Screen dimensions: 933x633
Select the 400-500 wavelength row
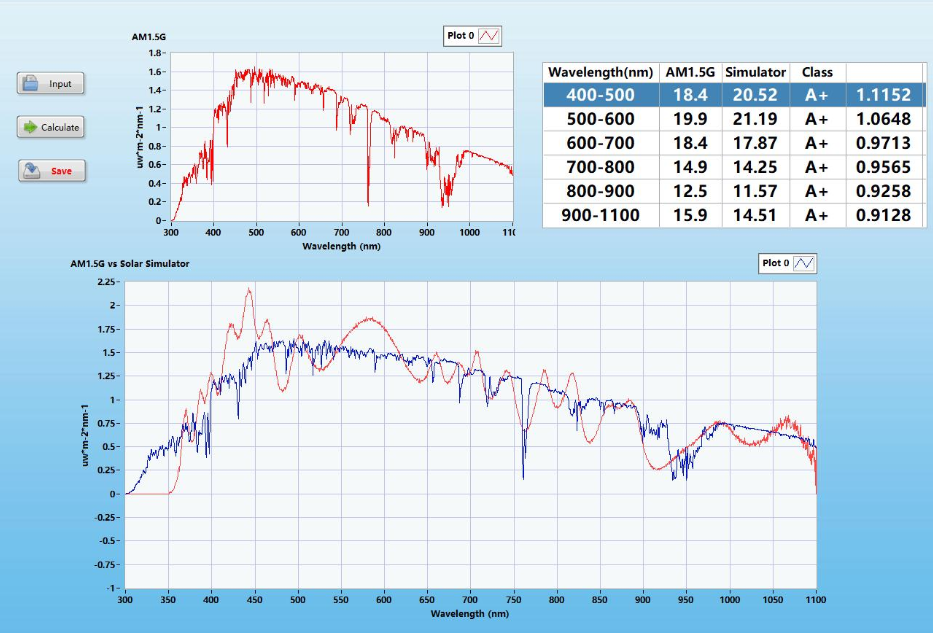pyautogui.click(x=734, y=95)
